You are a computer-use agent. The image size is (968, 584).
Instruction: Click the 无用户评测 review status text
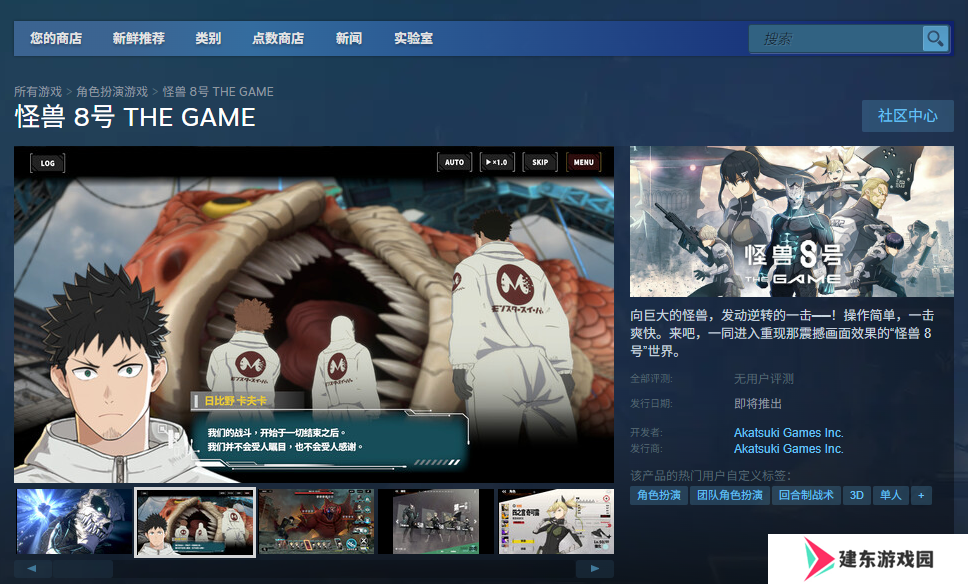click(x=764, y=379)
